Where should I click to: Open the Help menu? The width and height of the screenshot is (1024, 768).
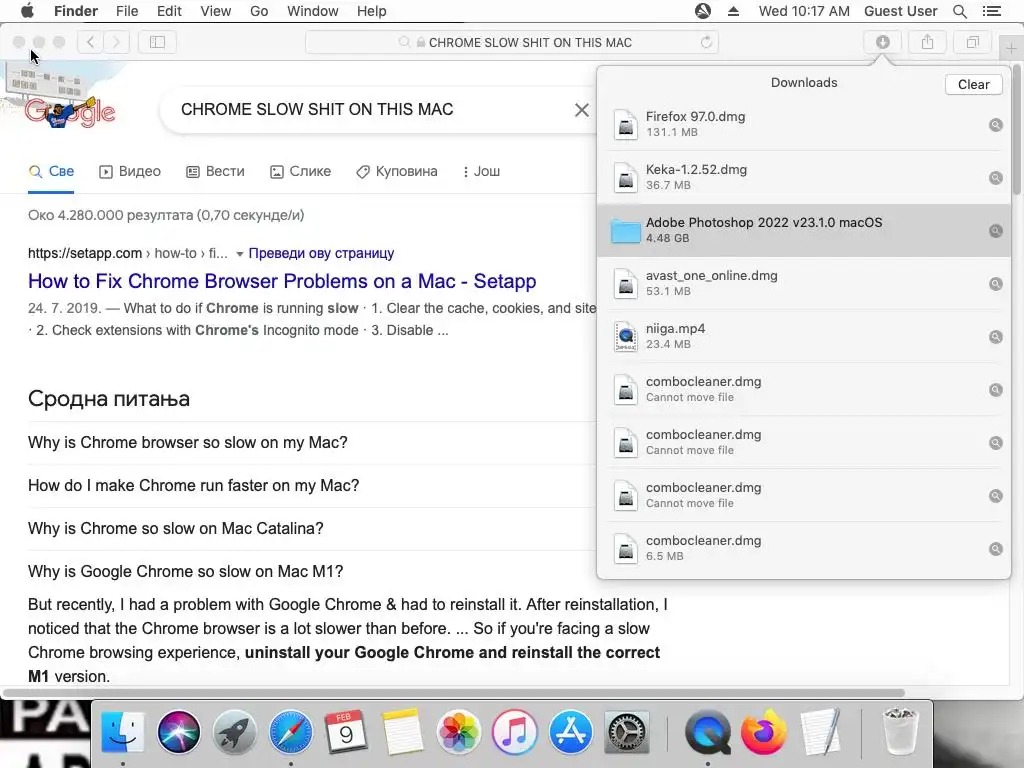pos(372,11)
